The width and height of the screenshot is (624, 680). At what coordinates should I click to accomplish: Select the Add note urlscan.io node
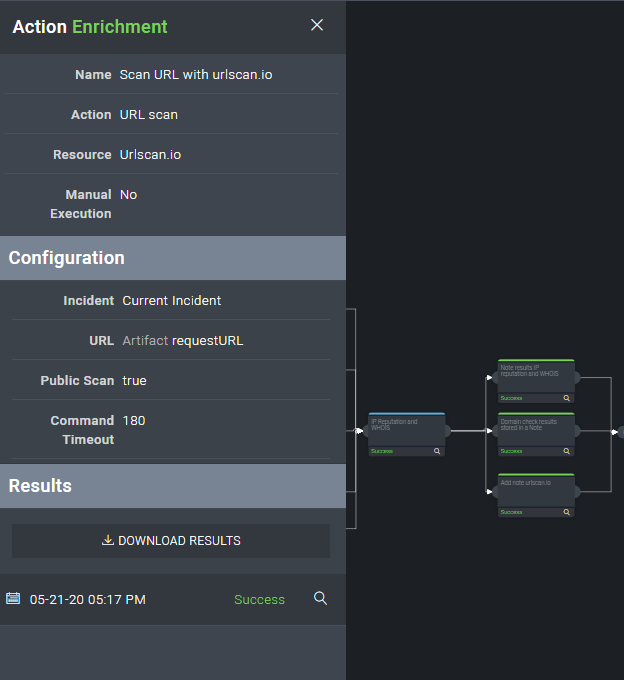coord(535,490)
